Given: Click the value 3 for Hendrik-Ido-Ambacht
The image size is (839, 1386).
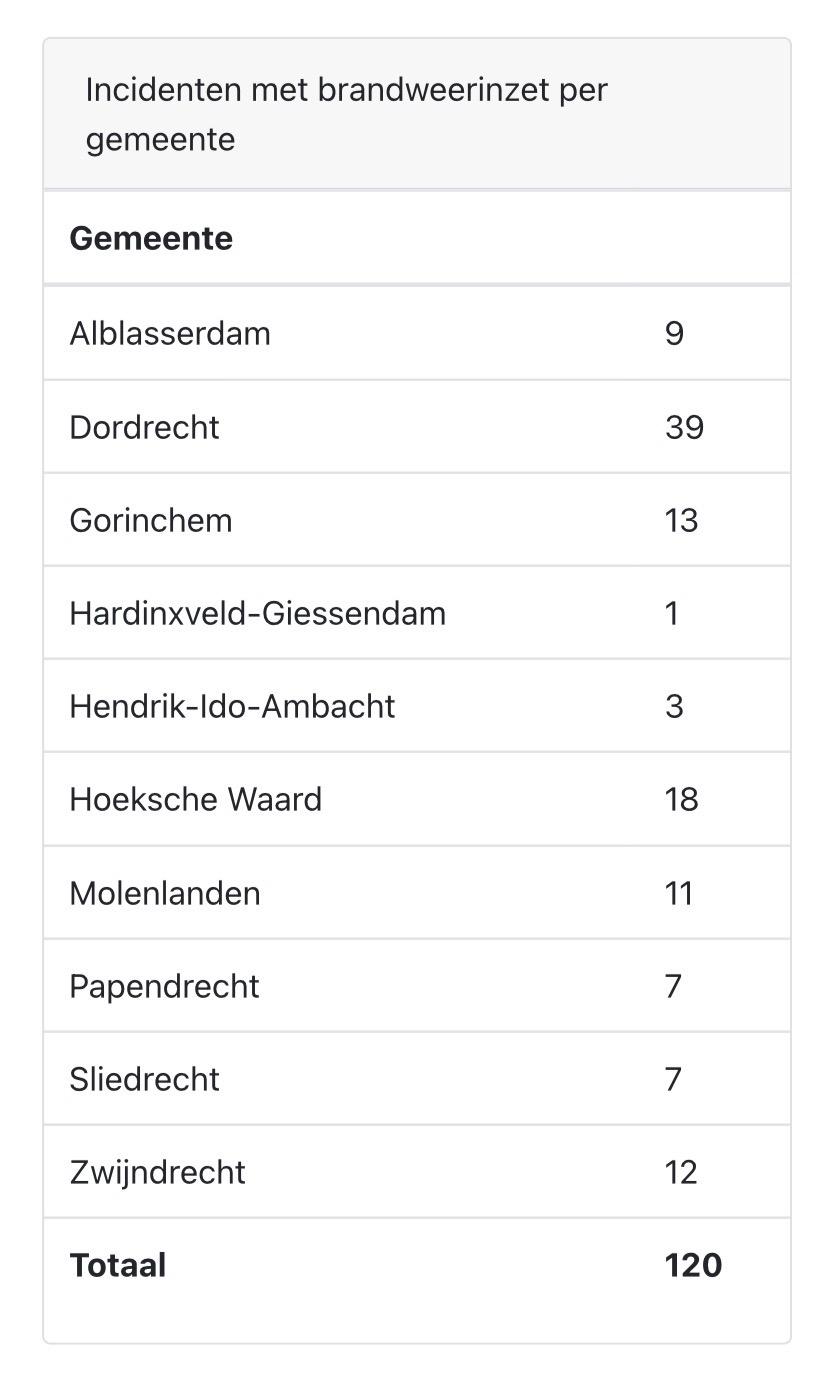Looking at the screenshot, I should click(x=674, y=706).
